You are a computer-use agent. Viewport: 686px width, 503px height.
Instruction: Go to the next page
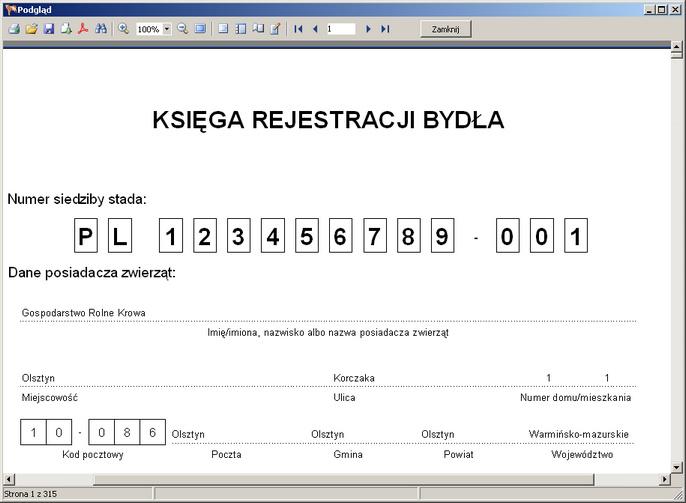pos(368,29)
